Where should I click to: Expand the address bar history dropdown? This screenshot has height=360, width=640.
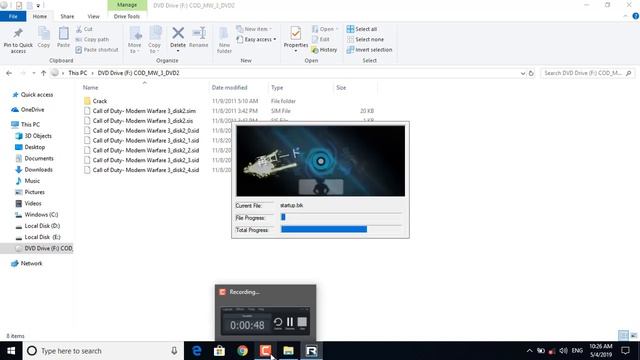pos(523,73)
